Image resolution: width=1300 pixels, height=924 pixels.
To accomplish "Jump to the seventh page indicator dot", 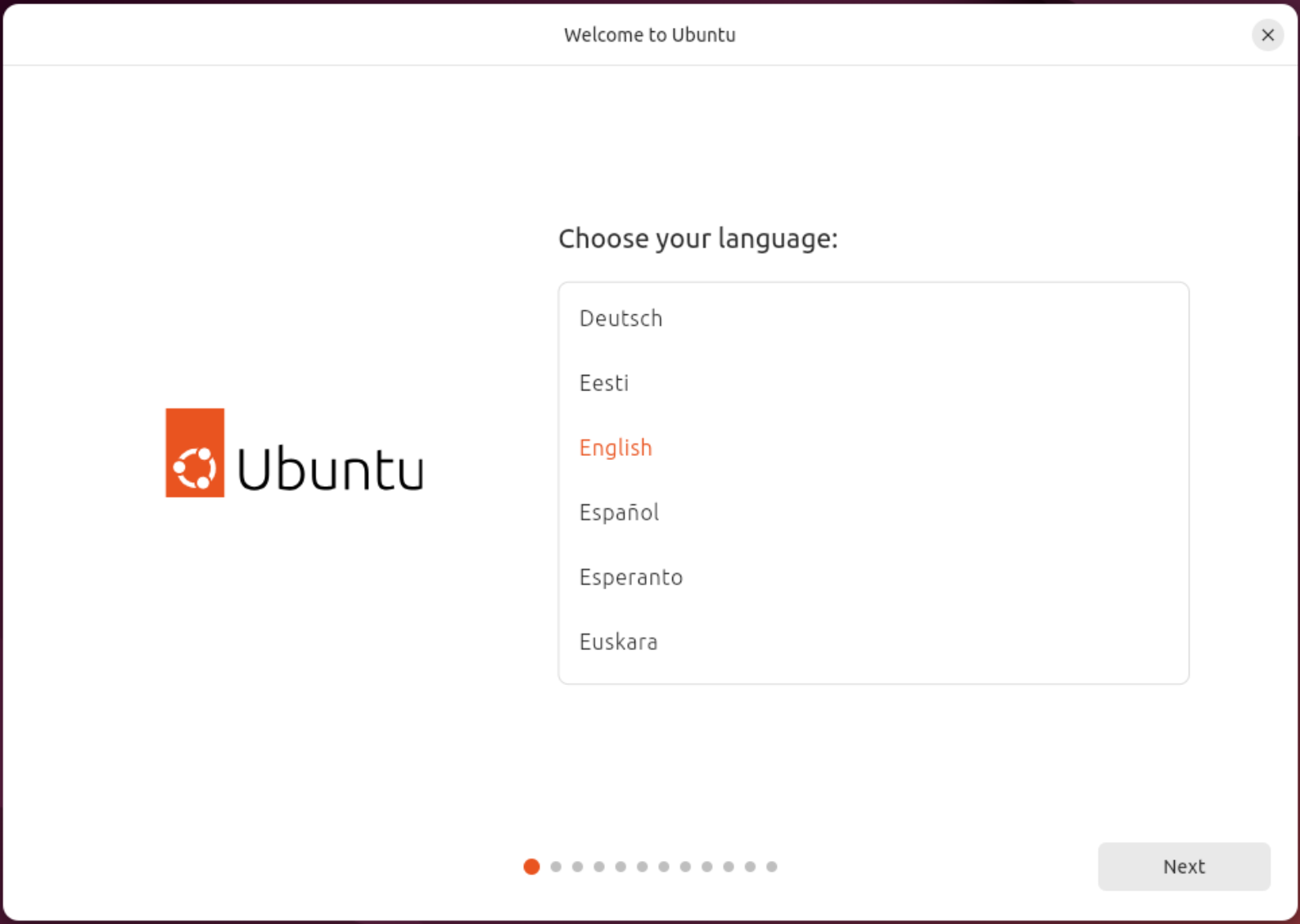I will pos(664,867).
